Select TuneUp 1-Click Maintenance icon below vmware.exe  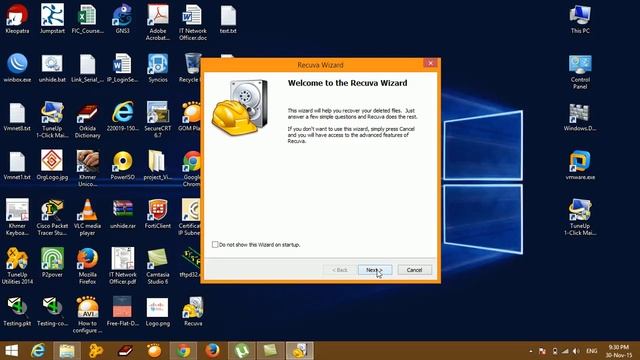click(x=580, y=217)
